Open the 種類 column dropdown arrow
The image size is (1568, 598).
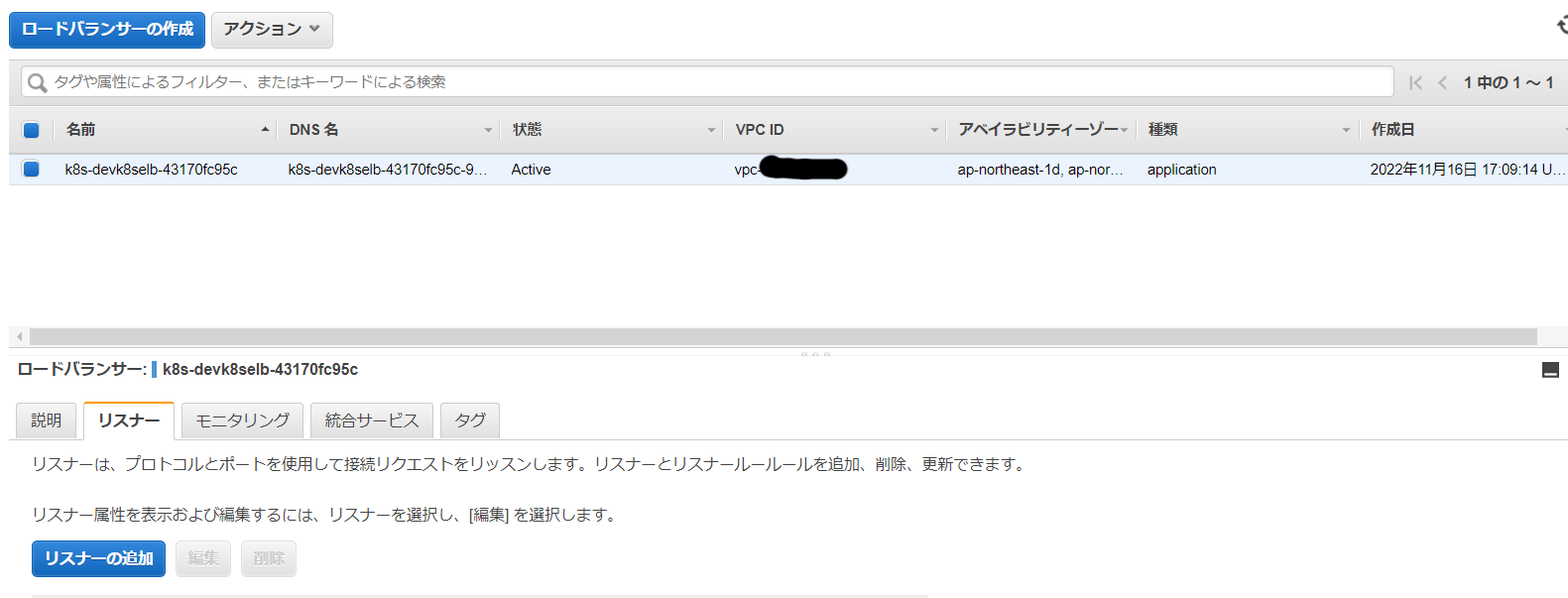pyautogui.click(x=1346, y=130)
